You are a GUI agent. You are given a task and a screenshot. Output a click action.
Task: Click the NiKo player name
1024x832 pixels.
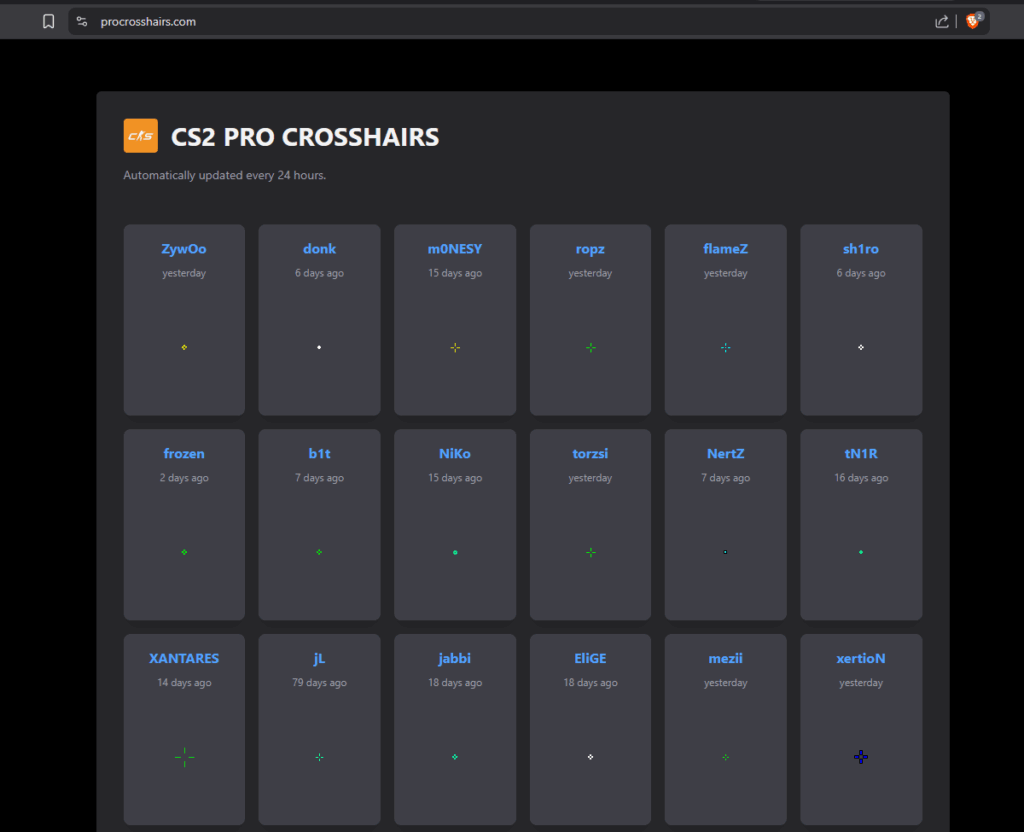point(455,454)
